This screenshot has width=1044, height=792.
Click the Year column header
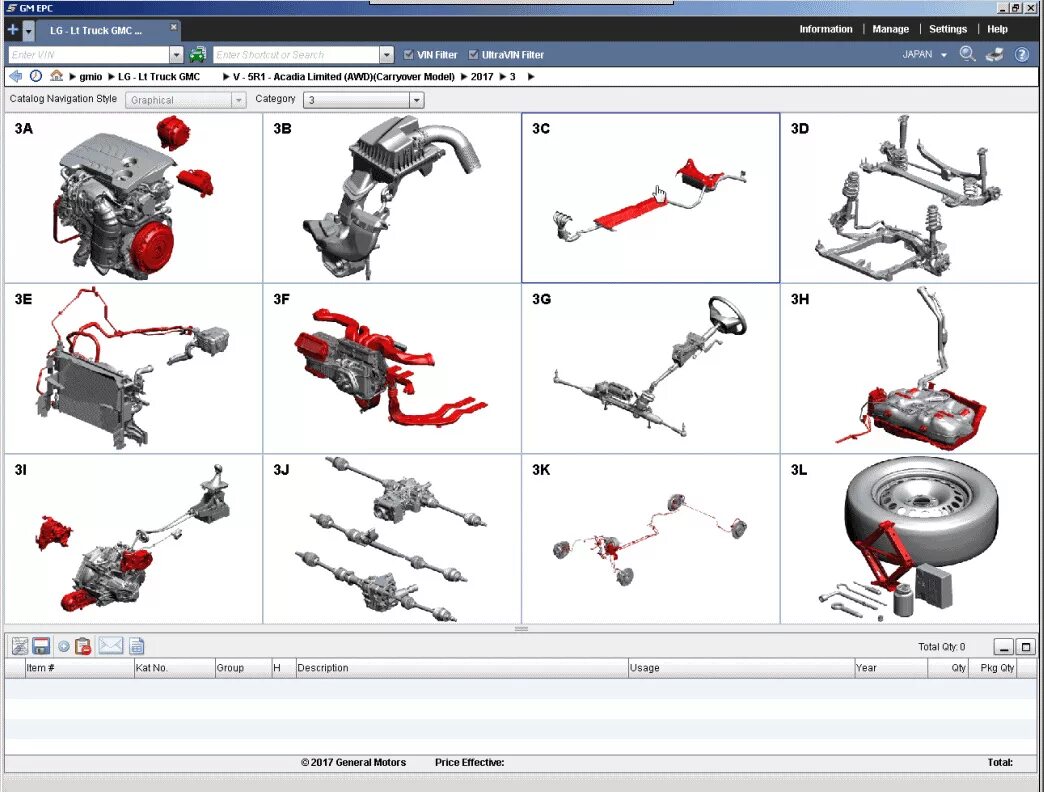pyautogui.click(x=891, y=668)
